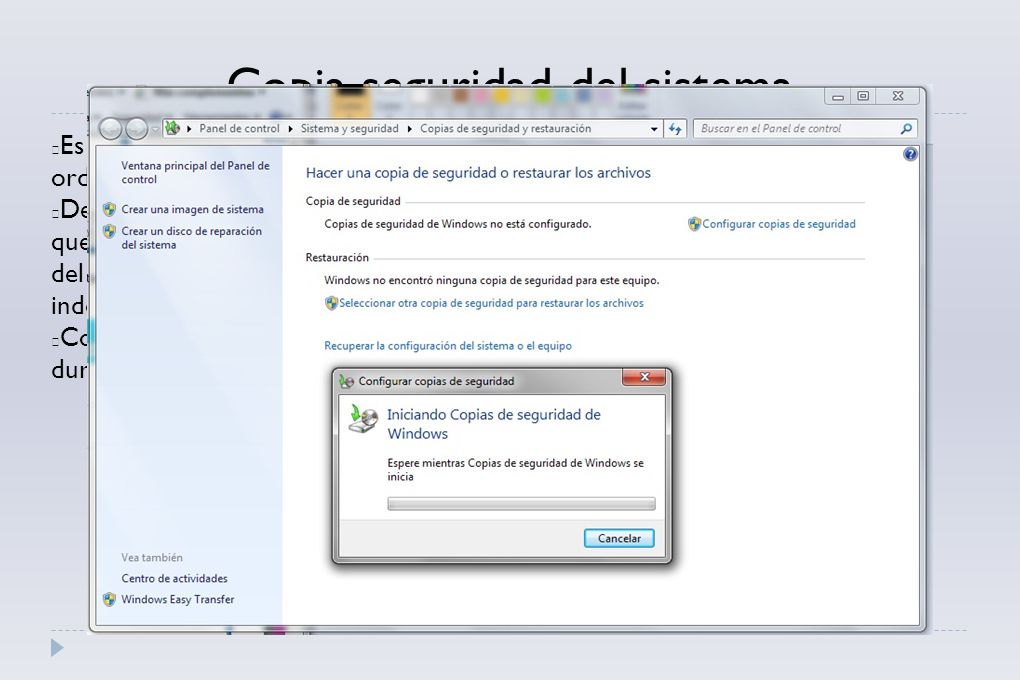The width and height of the screenshot is (1020, 680).
Task: Click heading Hacer una copia de seguridad o restaurar
Action: point(478,173)
